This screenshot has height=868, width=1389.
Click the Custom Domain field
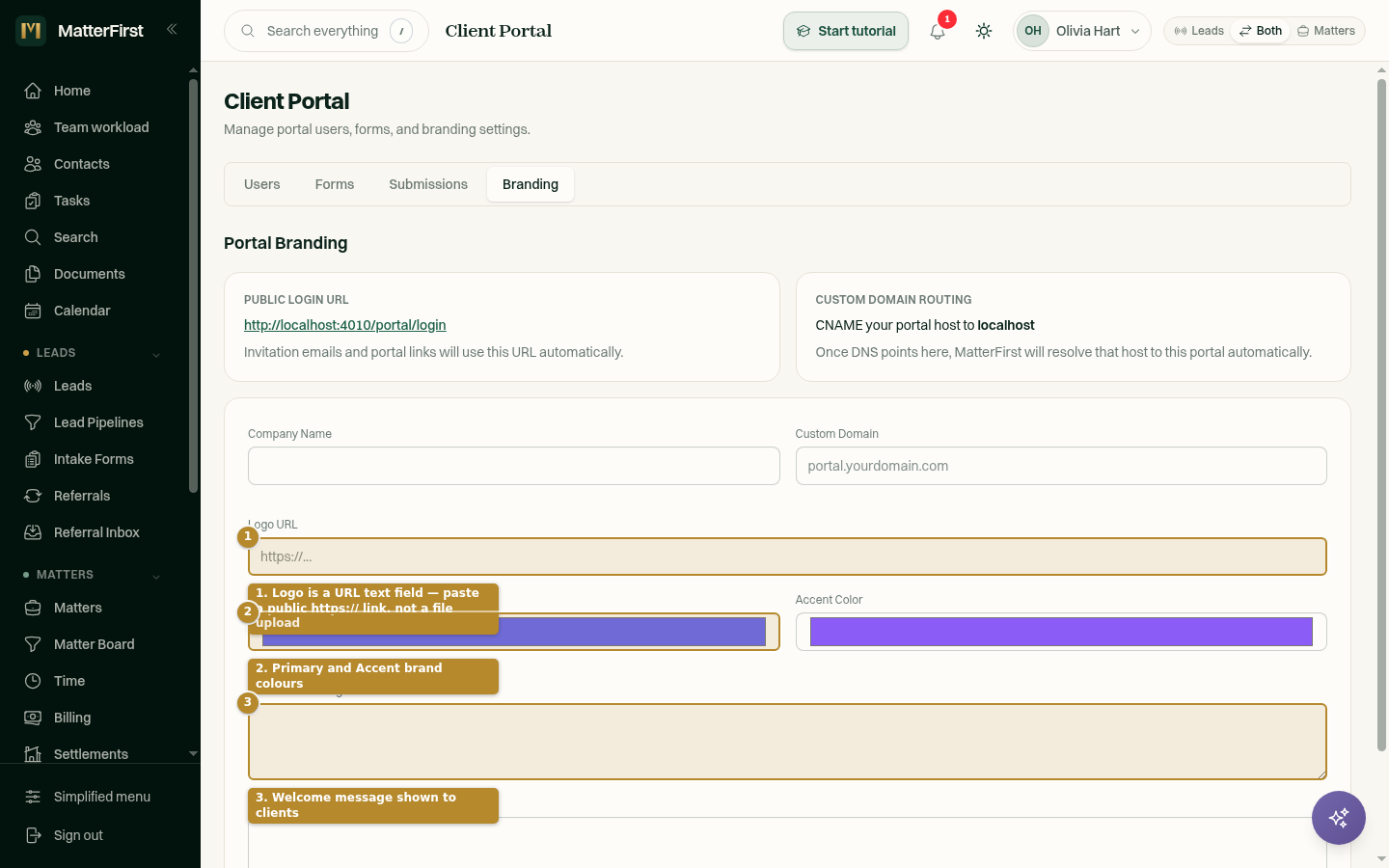pos(1061,466)
